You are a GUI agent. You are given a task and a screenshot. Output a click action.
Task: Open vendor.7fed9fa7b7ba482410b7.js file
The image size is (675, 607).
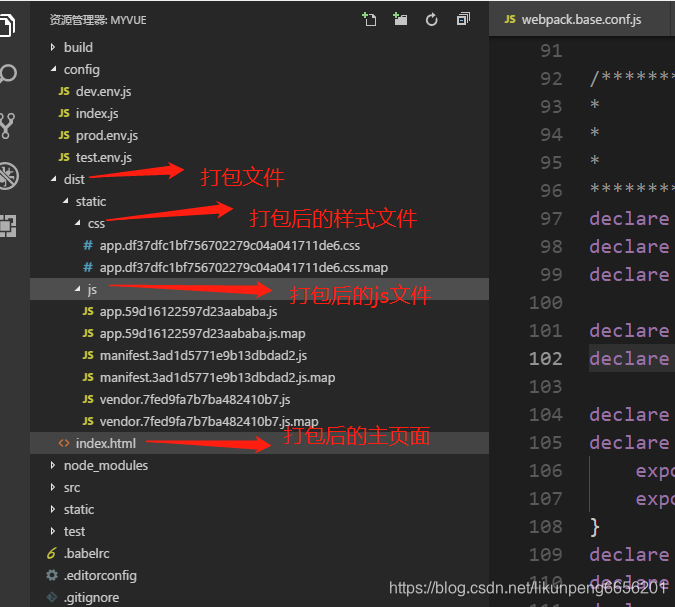259,400
